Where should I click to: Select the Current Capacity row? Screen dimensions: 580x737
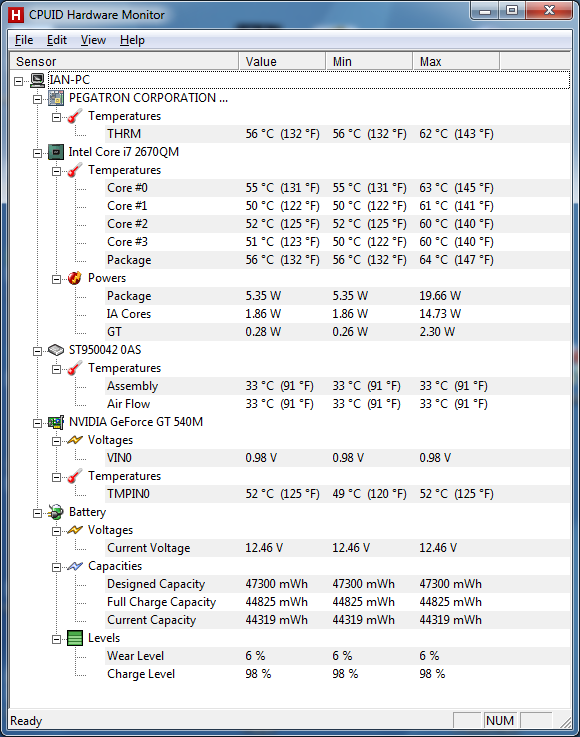[x=337, y=620]
